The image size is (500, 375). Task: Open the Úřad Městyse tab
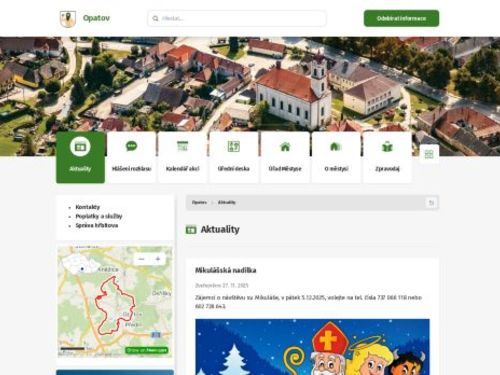pos(285,157)
